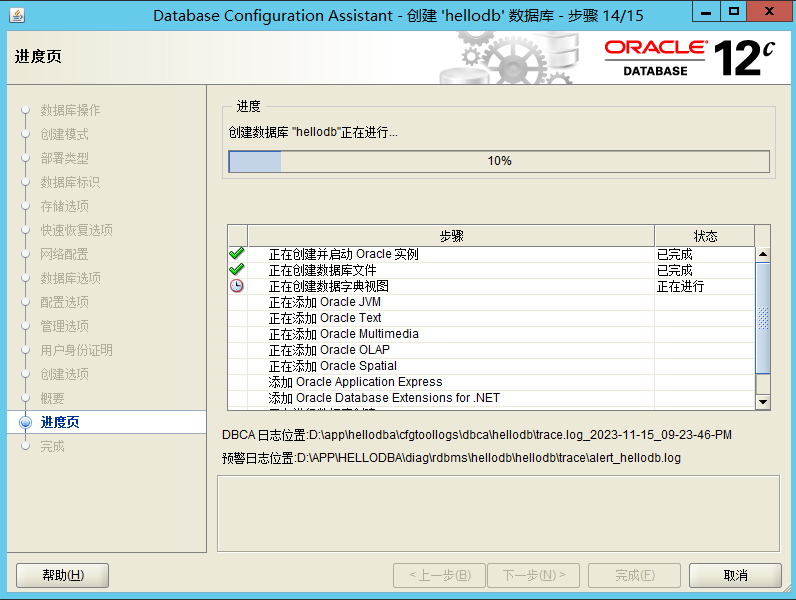This screenshot has height=600, width=796.
Task: Select 部署类型 in the wizard sidebar
Action: tap(64, 158)
